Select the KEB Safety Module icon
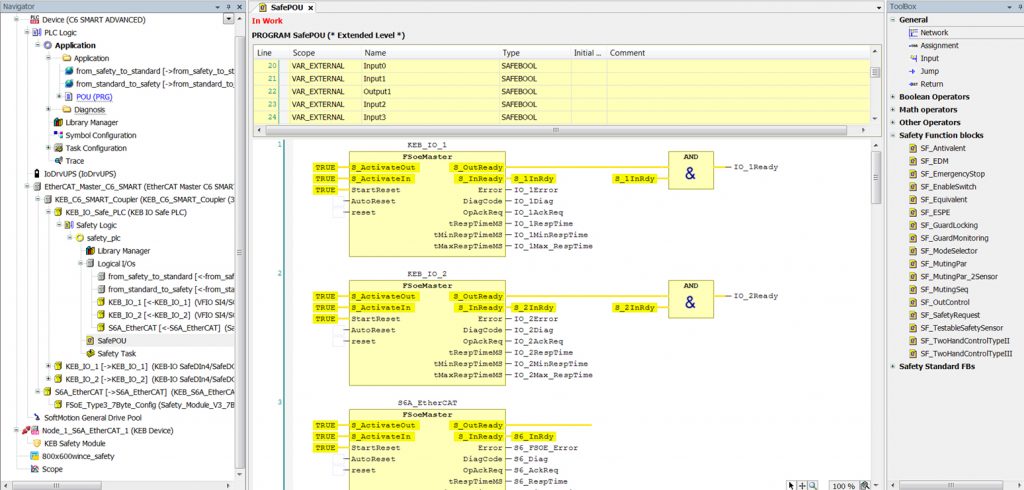1024x490 pixels. 36,443
